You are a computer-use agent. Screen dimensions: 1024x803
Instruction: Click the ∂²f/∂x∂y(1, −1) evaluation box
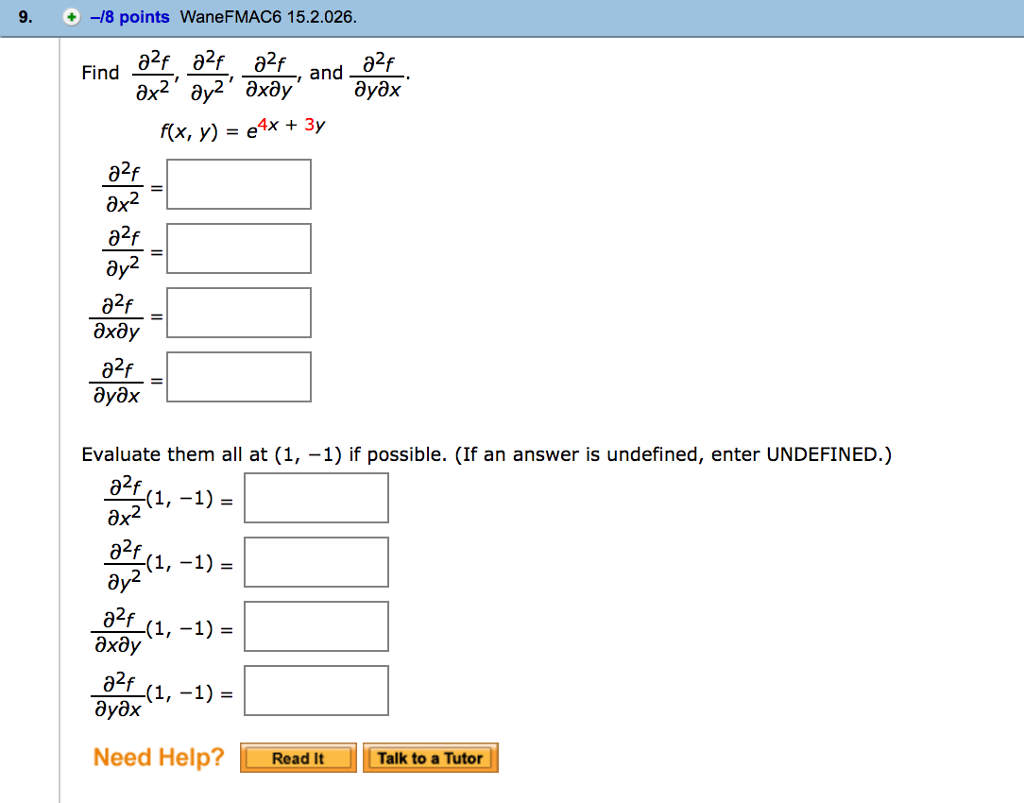pos(316,625)
